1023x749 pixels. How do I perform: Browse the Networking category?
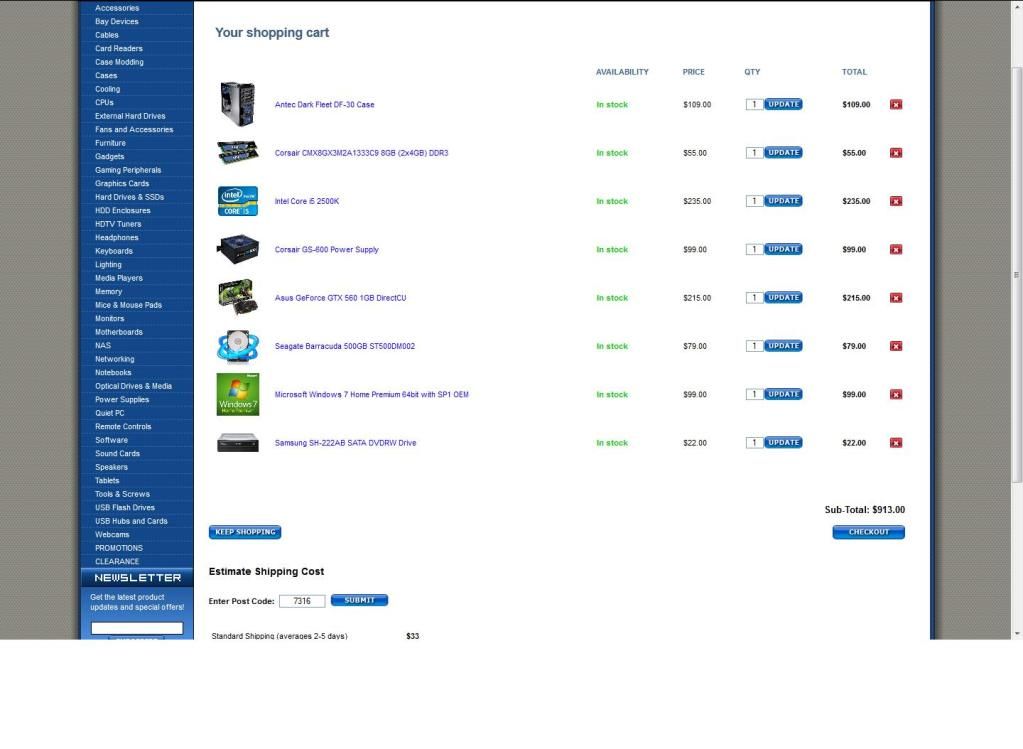click(x=115, y=359)
